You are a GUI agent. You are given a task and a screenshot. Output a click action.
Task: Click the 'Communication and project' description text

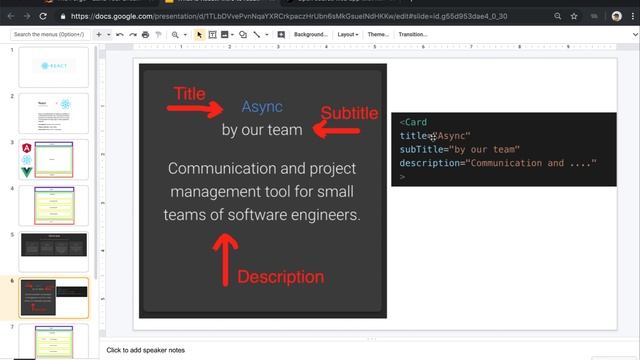262,168
